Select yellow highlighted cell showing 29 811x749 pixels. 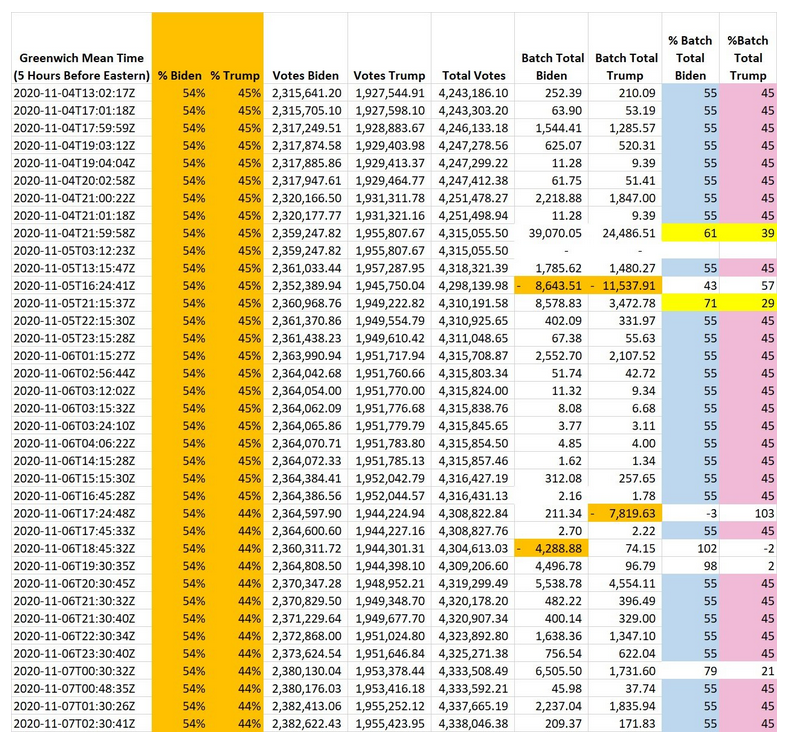pyautogui.click(x=748, y=303)
